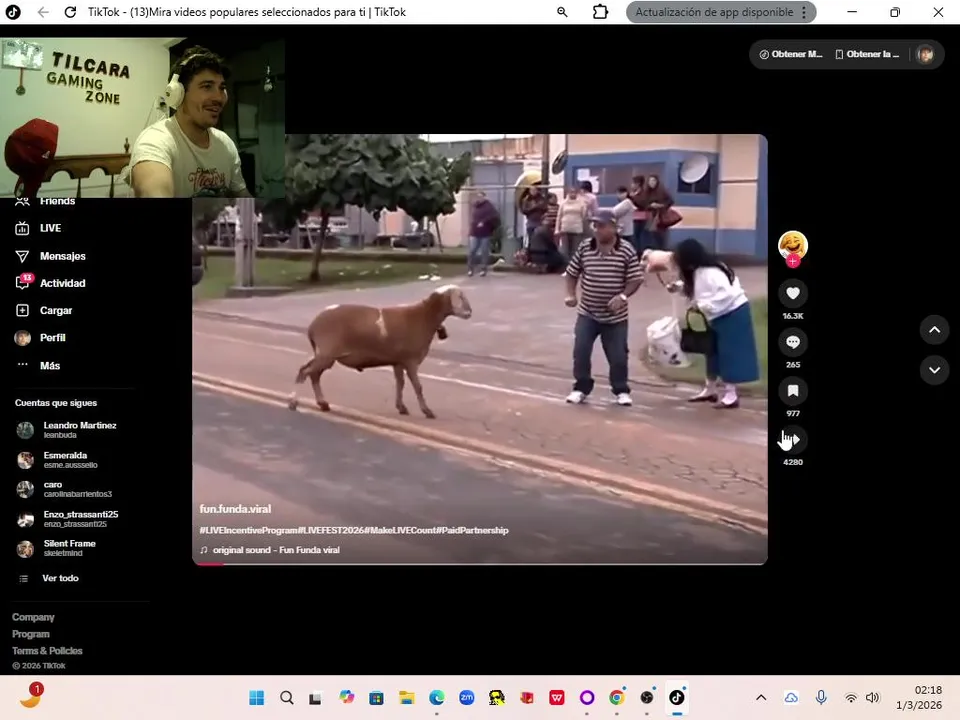Open Microsoft Store from the taskbar
Viewport: 960px width, 720px height.
[377, 697]
